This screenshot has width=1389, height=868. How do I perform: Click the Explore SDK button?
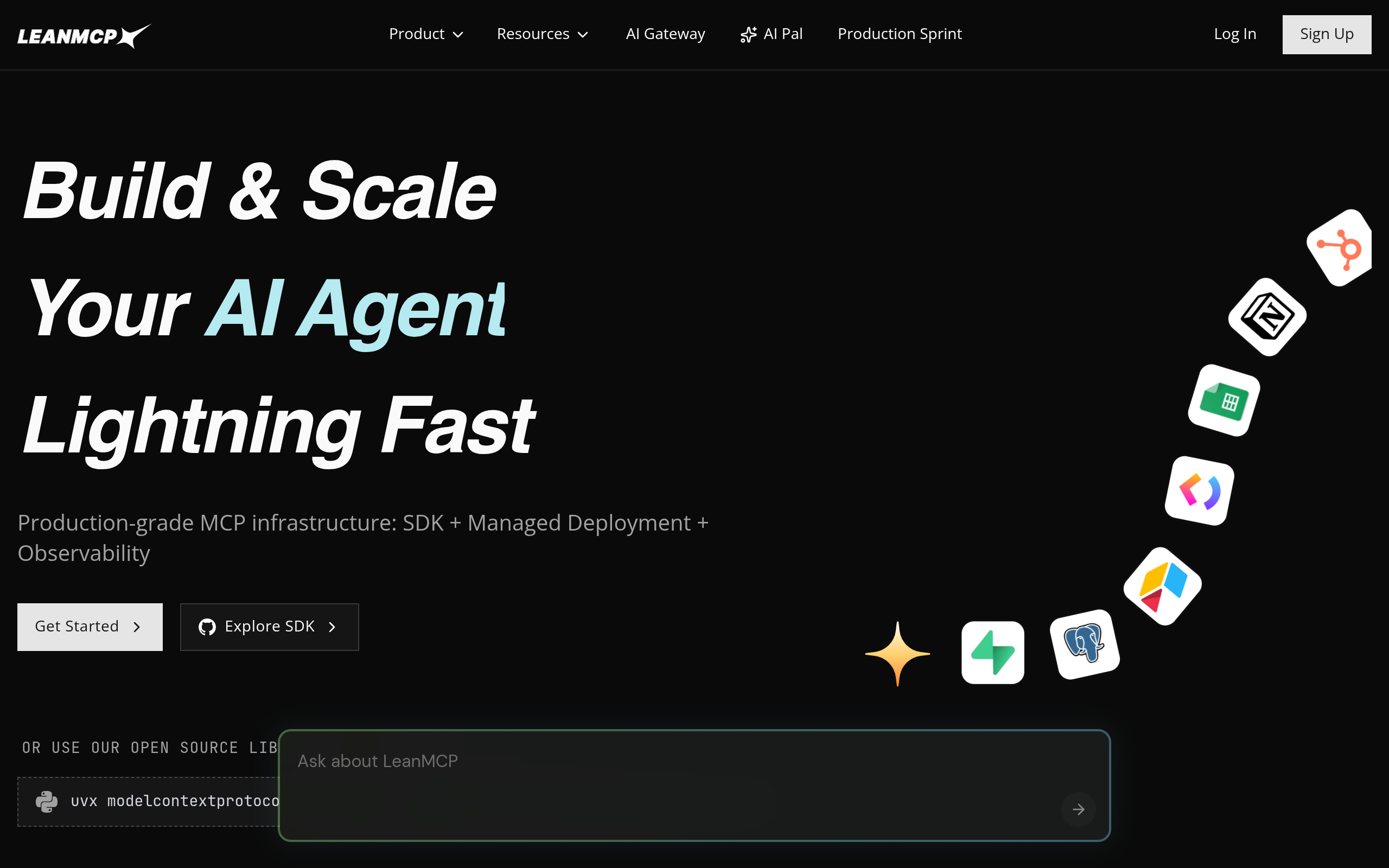269,626
